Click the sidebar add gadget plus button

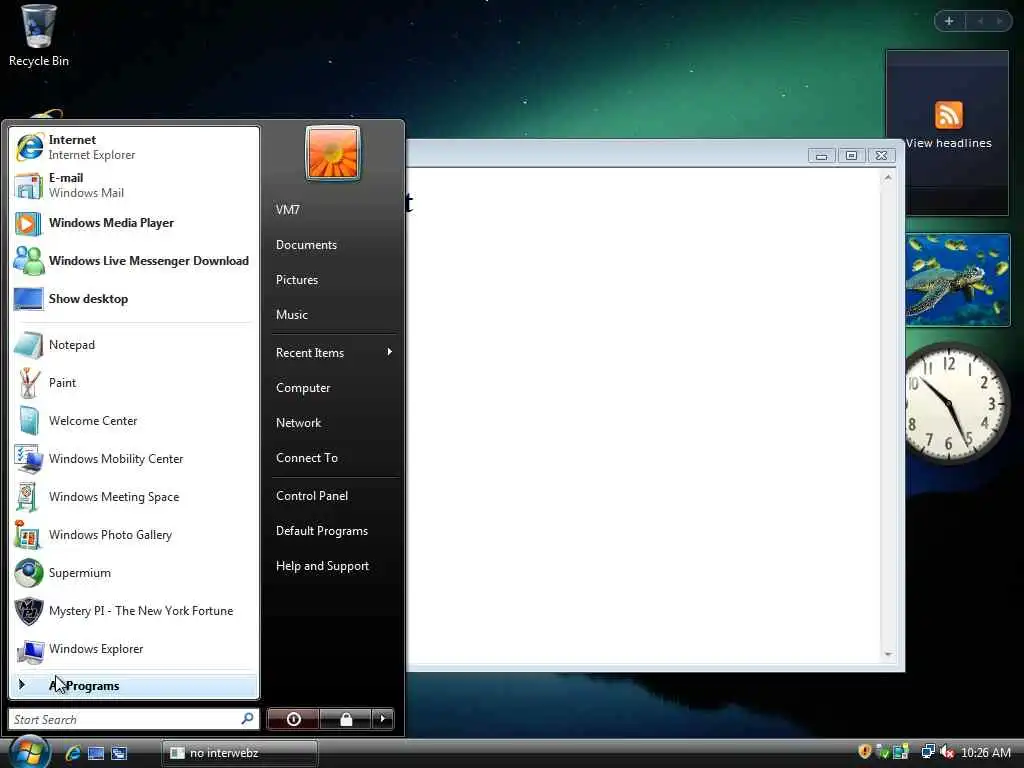click(949, 21)
